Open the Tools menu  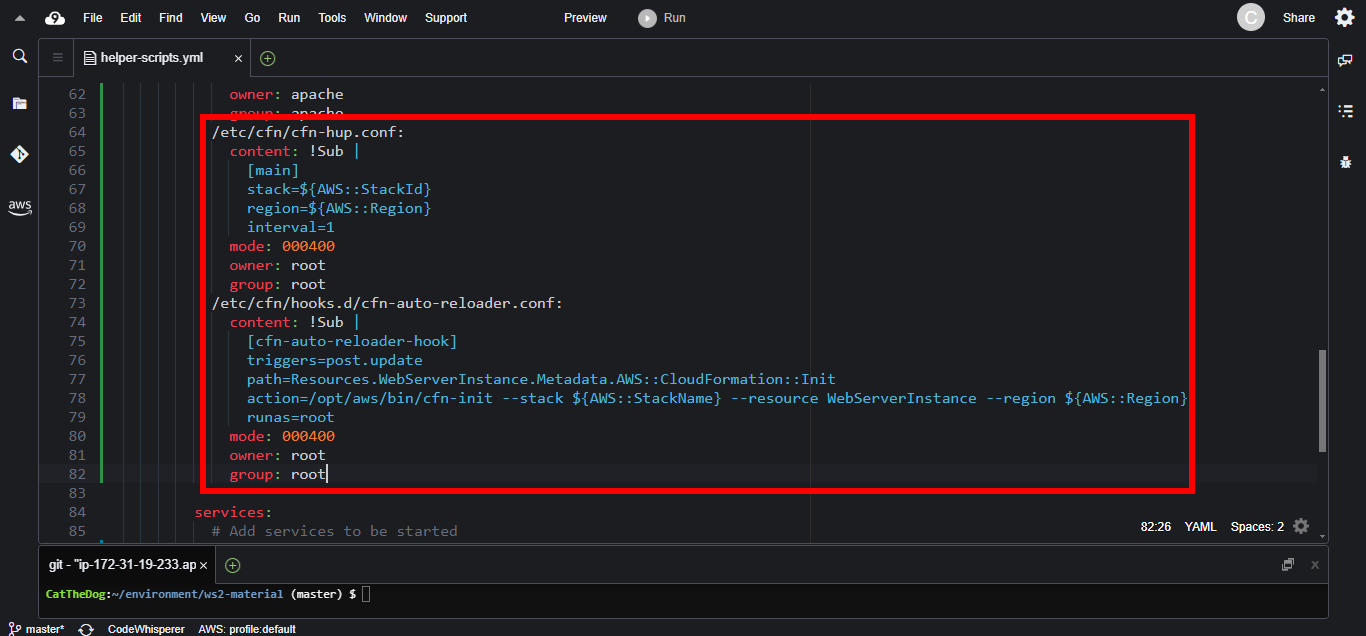(332, 18)
